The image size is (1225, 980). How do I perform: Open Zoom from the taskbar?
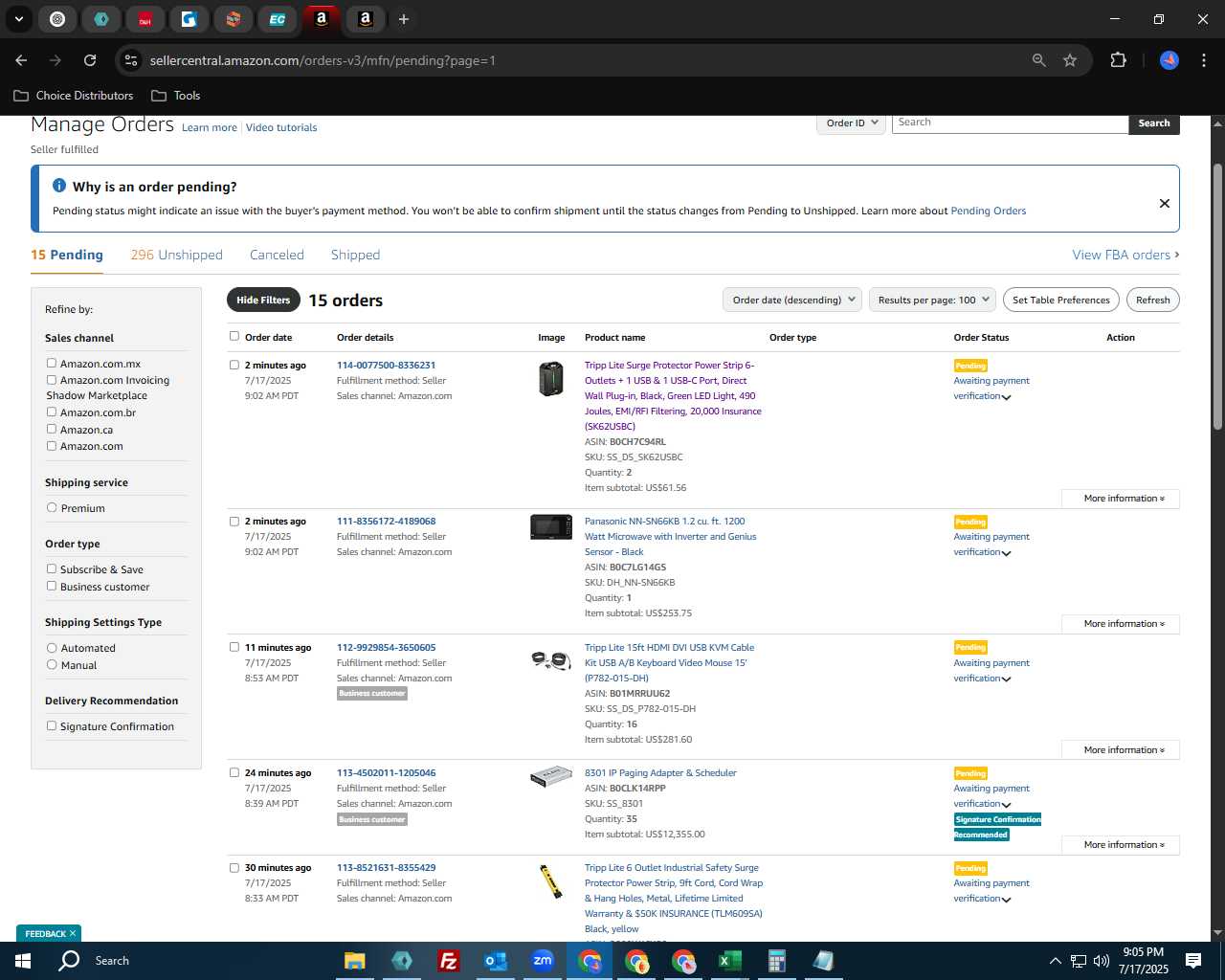click(543, 961)
